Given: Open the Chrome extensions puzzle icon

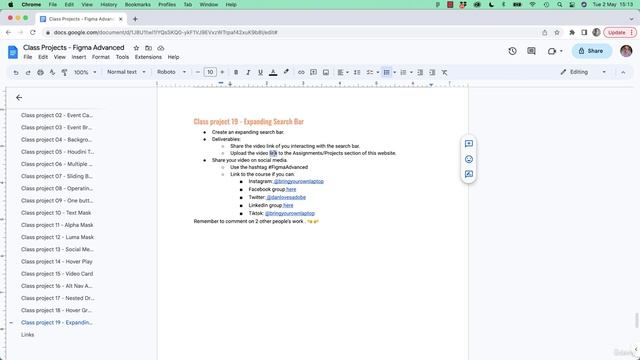Looking at the screenshot, I should coord(572,32).
